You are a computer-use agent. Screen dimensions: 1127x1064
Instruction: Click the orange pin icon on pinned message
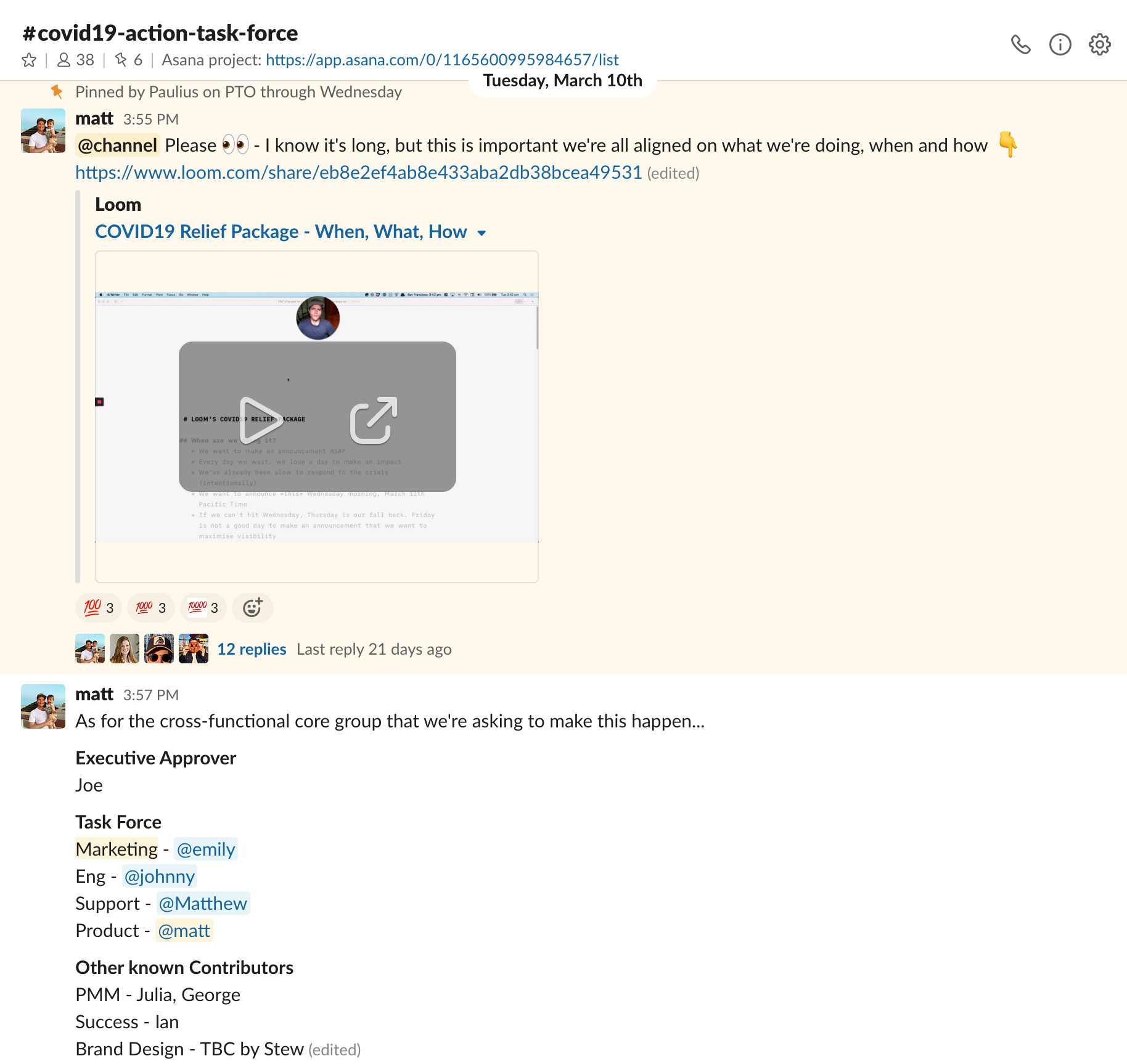click(x=57, y=92)
